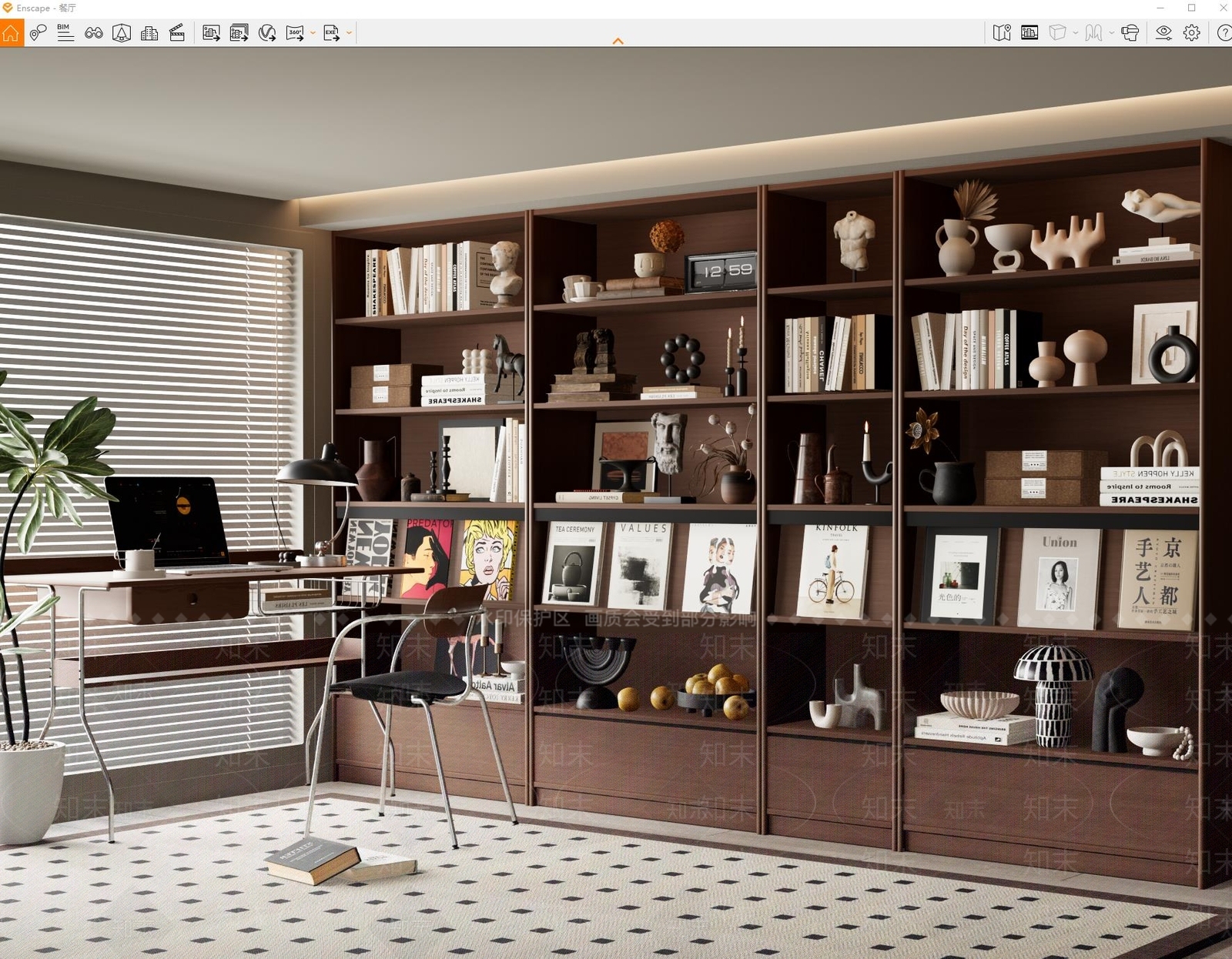Screen dimensions: 1232x959
Task: Open view management binoculars icon
Action: [94, 32]
